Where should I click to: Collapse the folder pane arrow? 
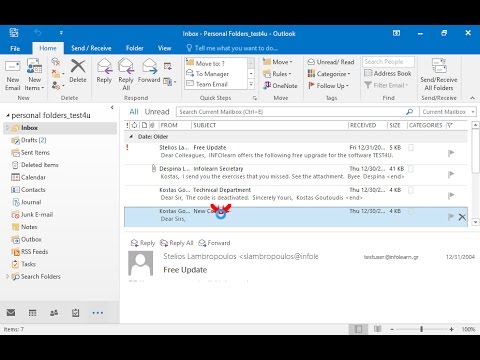(112, 107)
